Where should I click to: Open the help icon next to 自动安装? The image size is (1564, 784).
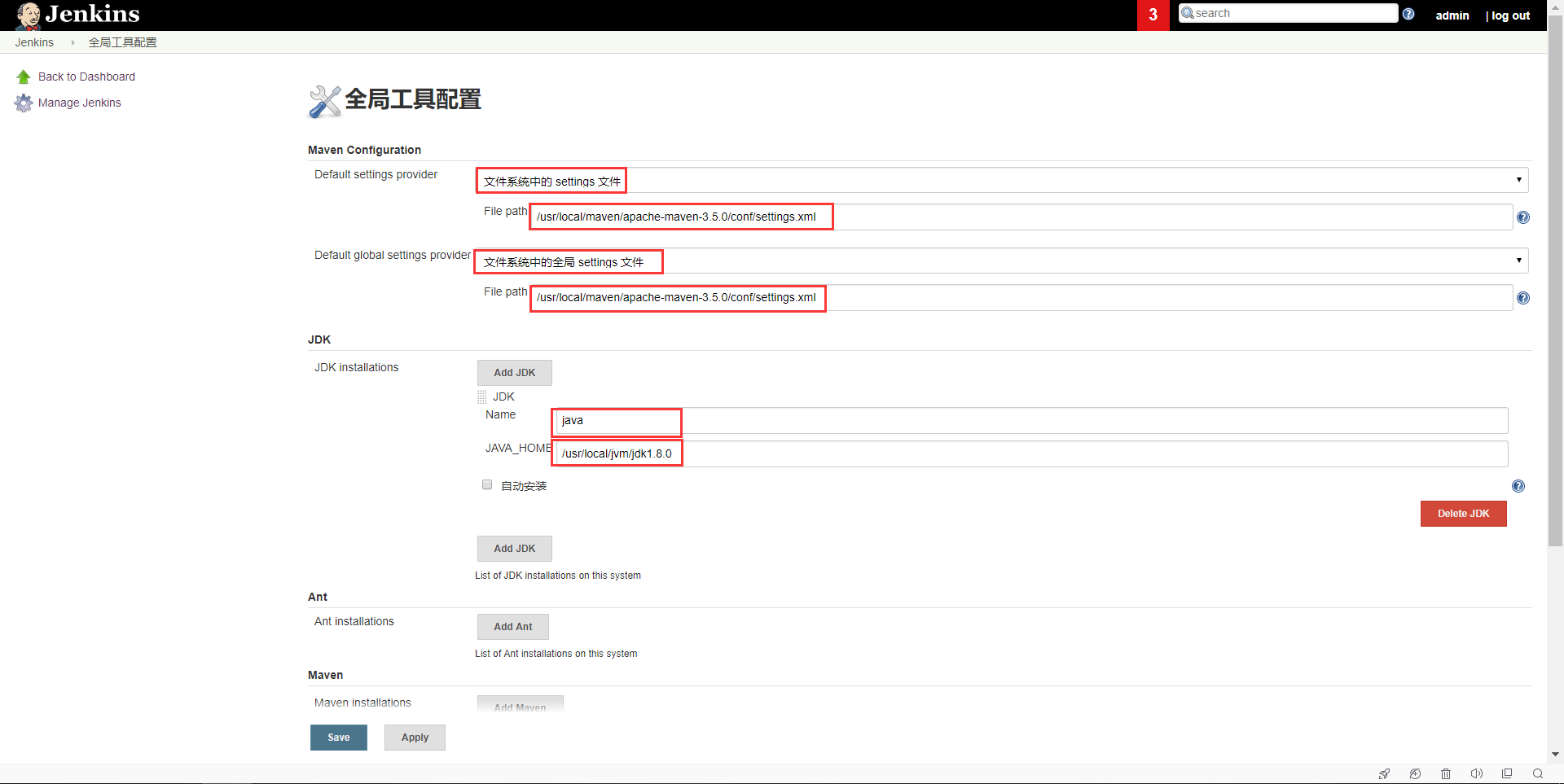(x=1518, y=486)
